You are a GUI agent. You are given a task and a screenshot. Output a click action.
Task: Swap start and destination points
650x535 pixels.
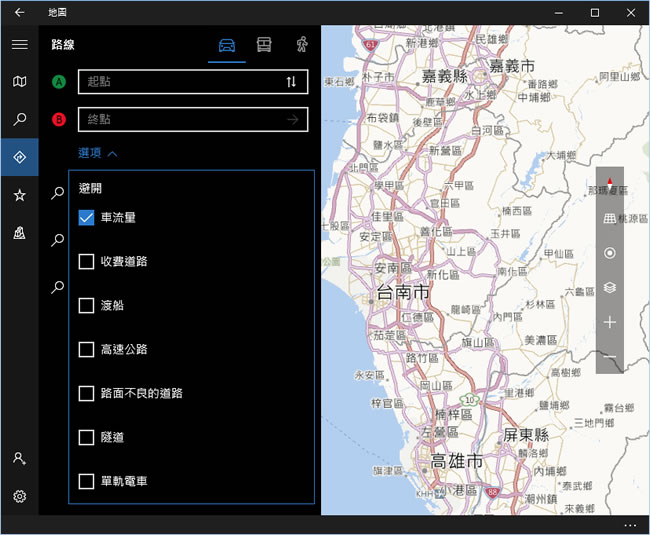pyautogui.click(x=291, y=82)
